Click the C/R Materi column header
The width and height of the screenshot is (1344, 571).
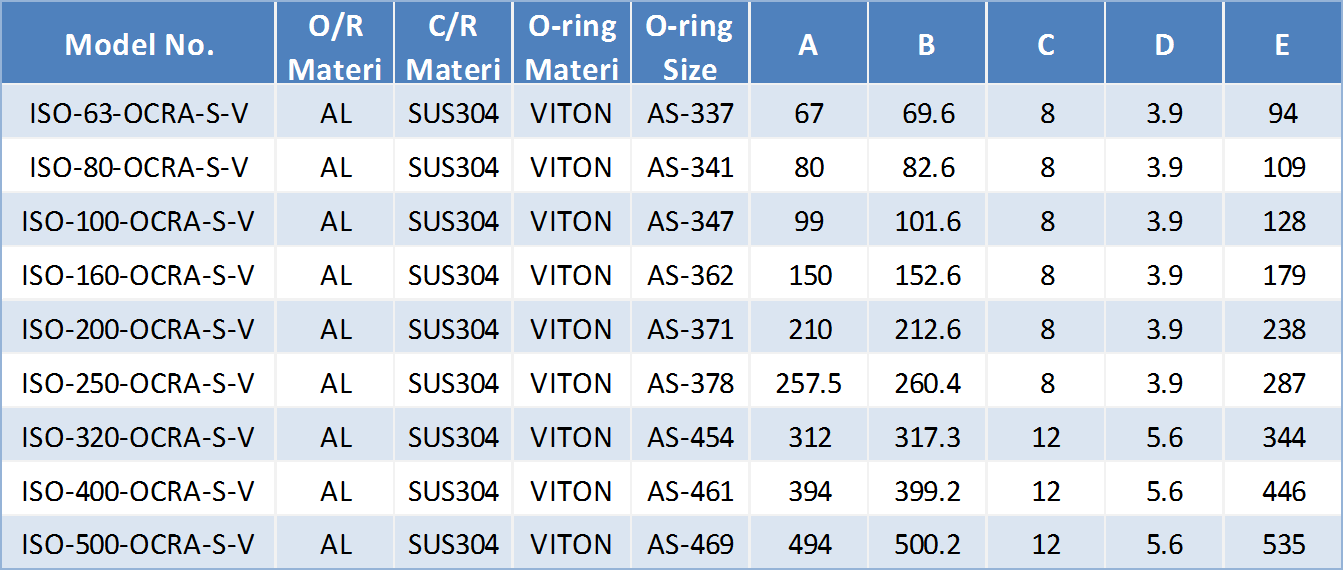pyautogui.click(x=453, y=43)
